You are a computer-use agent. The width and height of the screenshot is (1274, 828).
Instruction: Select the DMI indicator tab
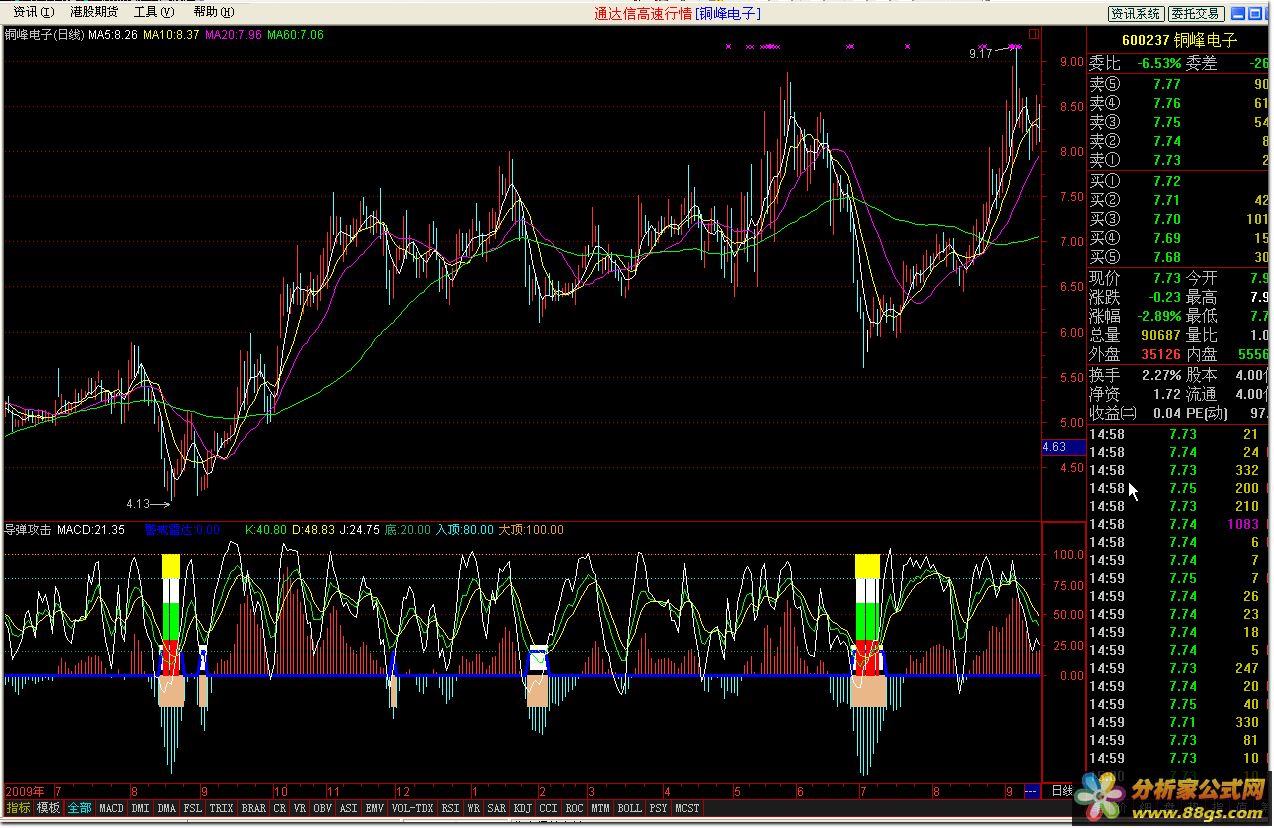tap(140, 808)
